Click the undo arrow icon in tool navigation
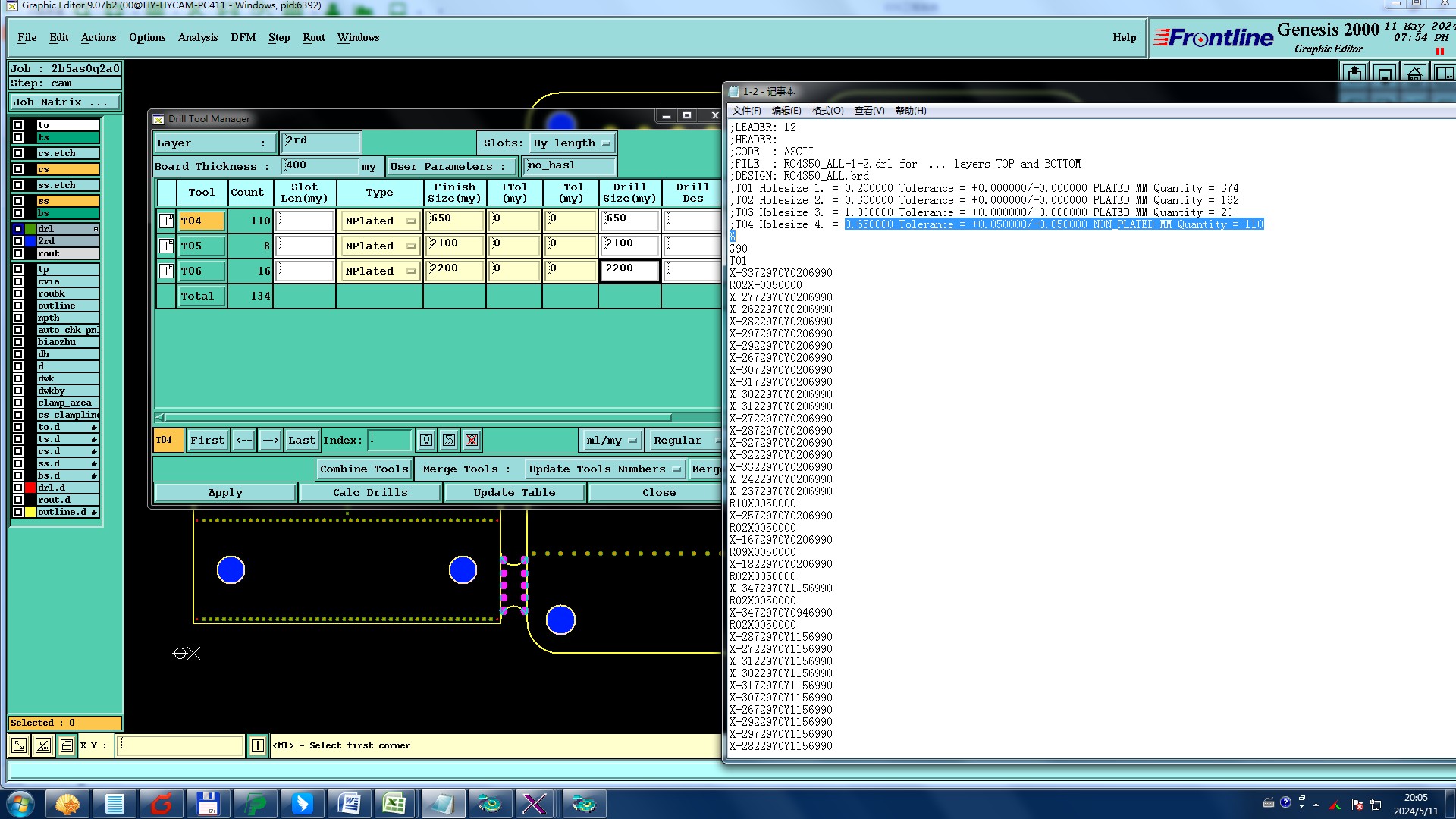The width and height of the screenshot is (1456, 819). pyautogui.click(x=449, y=440)
